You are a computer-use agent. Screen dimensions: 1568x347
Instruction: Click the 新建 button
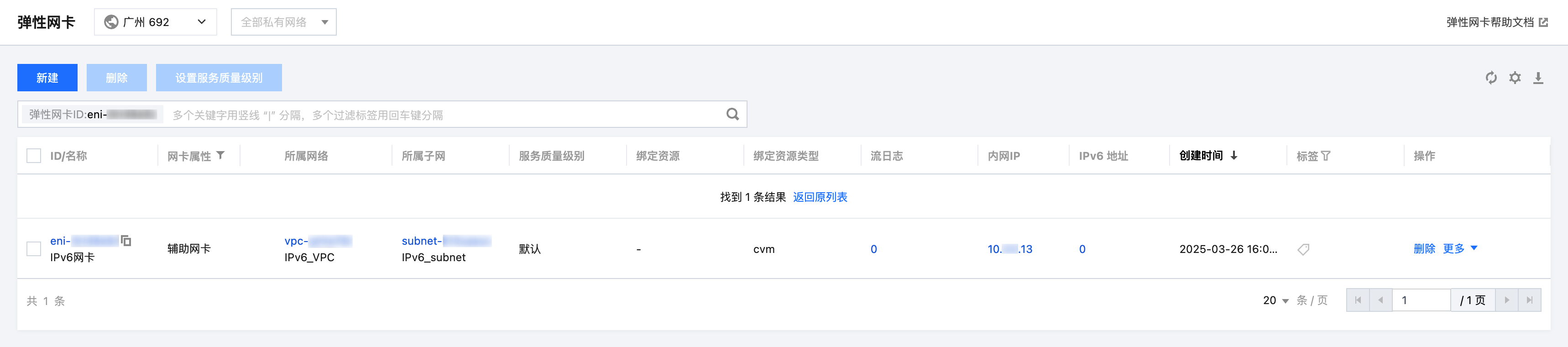47,78
